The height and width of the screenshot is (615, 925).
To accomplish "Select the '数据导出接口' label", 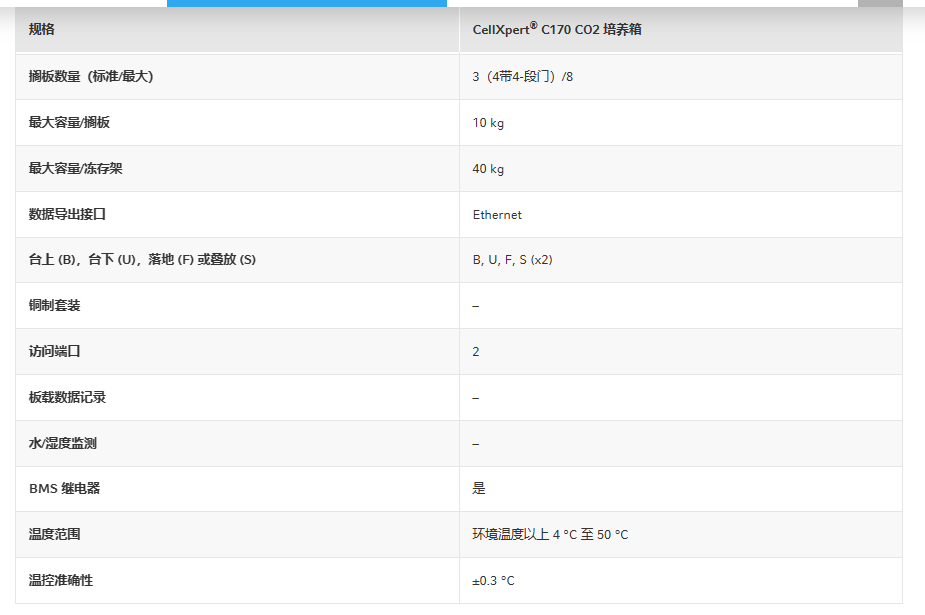I will click(67, 214).
